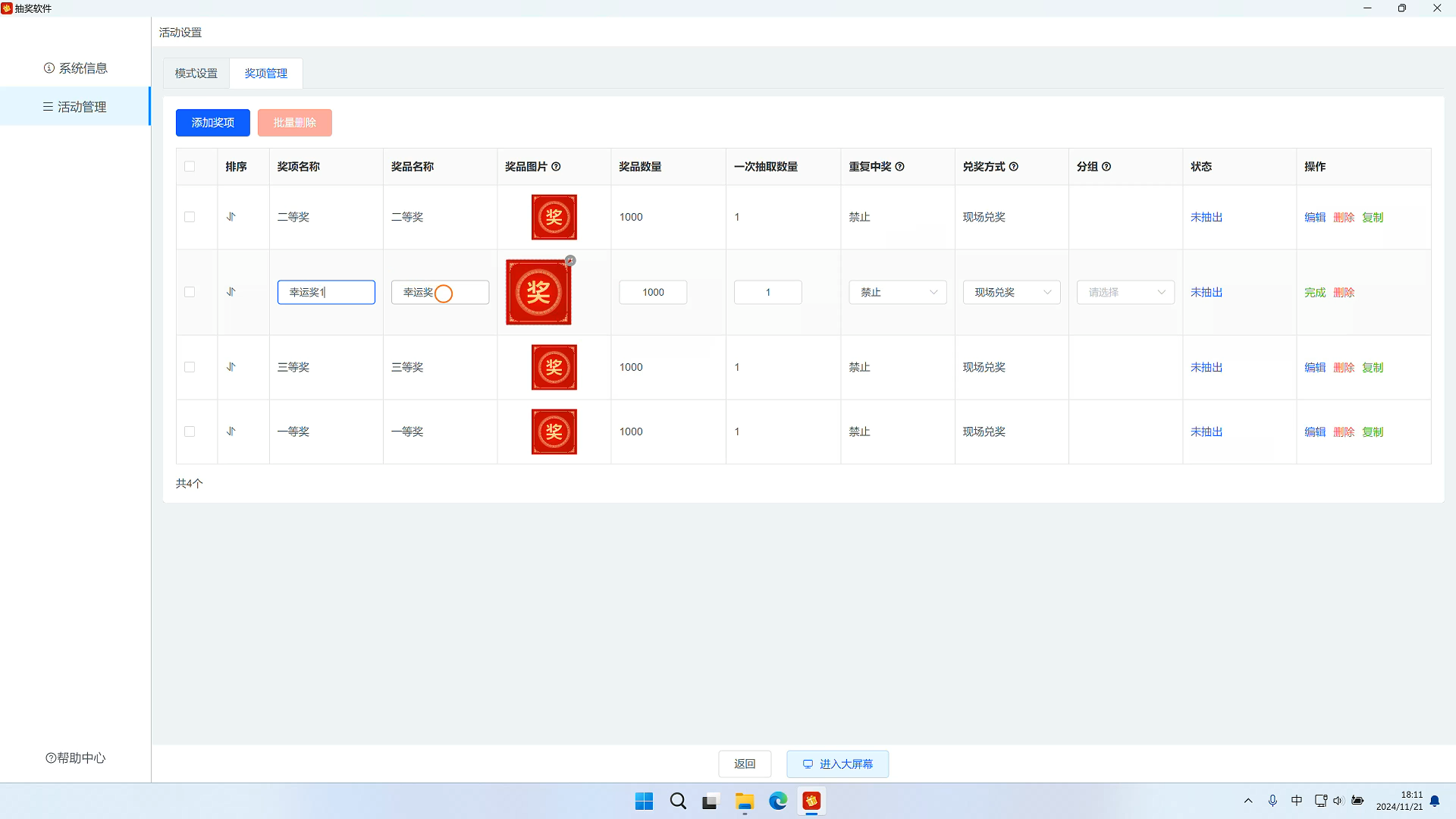
Task: Switch to the 模式设置 tab
Action: point(196,74)
